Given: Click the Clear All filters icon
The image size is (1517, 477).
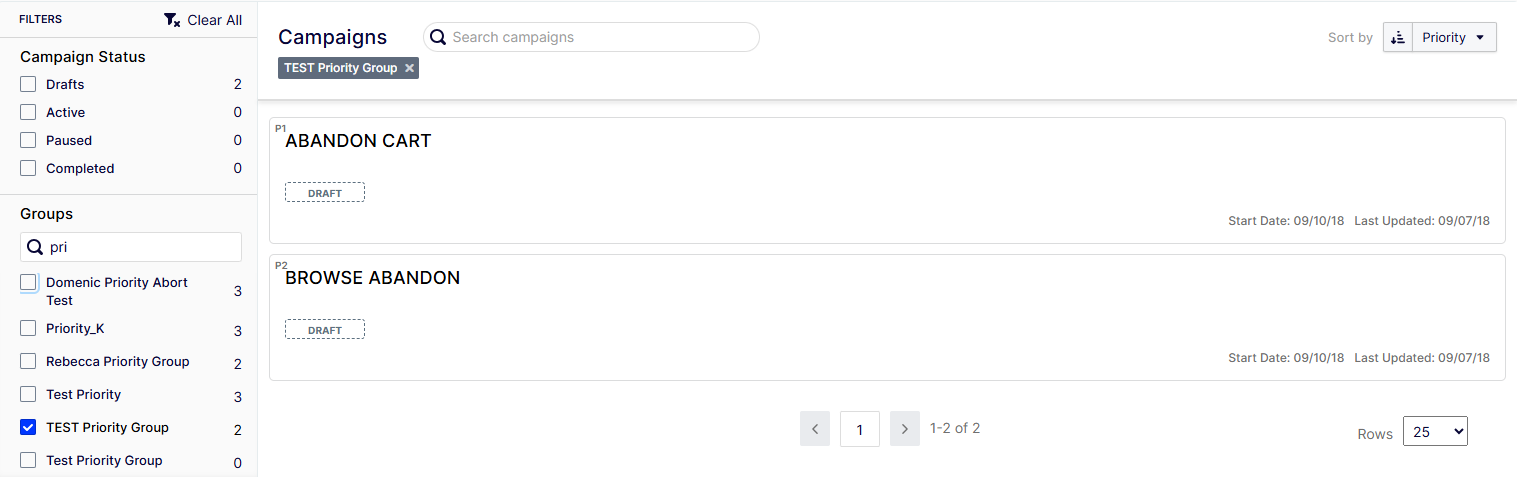Looking at the screenshot, I should click(x=172, y=20).
